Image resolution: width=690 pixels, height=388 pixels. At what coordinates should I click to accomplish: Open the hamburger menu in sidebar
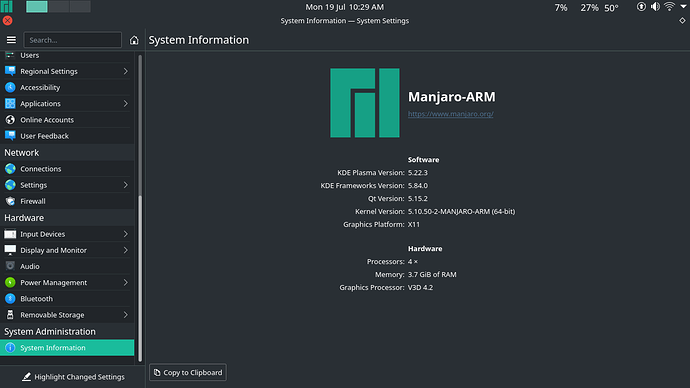[x=11, y=40]
